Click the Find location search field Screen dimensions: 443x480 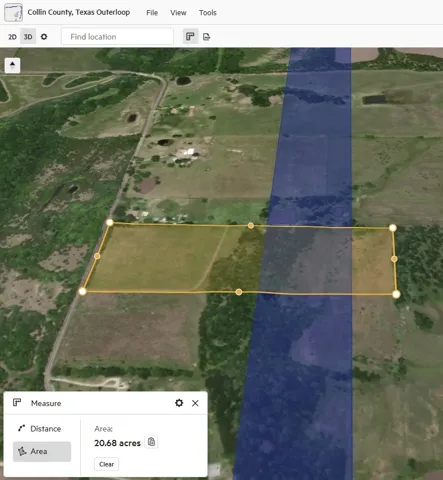117,37
